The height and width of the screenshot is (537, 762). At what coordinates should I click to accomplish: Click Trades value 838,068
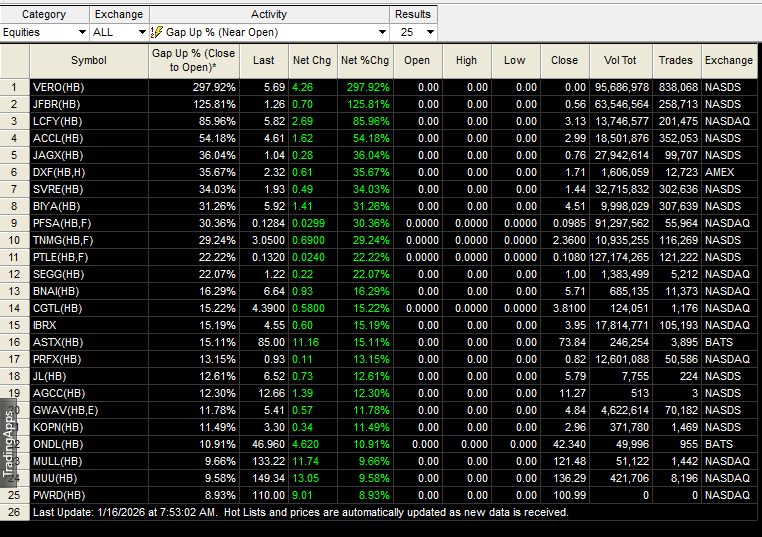[678, 87]
